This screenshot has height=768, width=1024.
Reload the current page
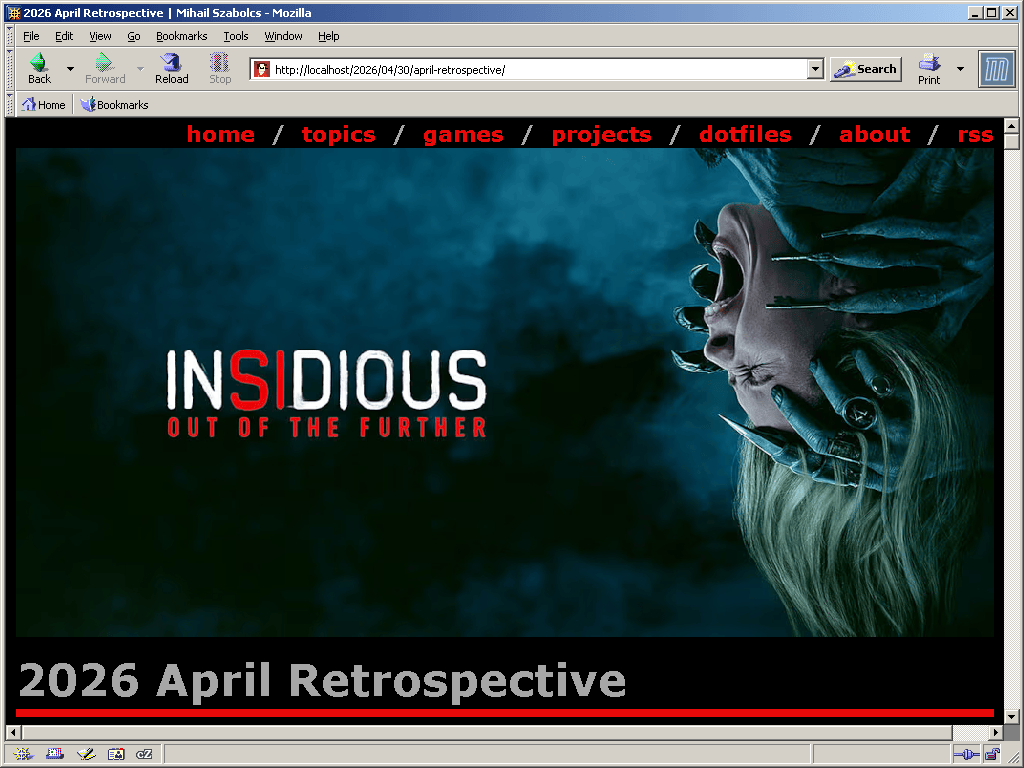pos(172,69)
